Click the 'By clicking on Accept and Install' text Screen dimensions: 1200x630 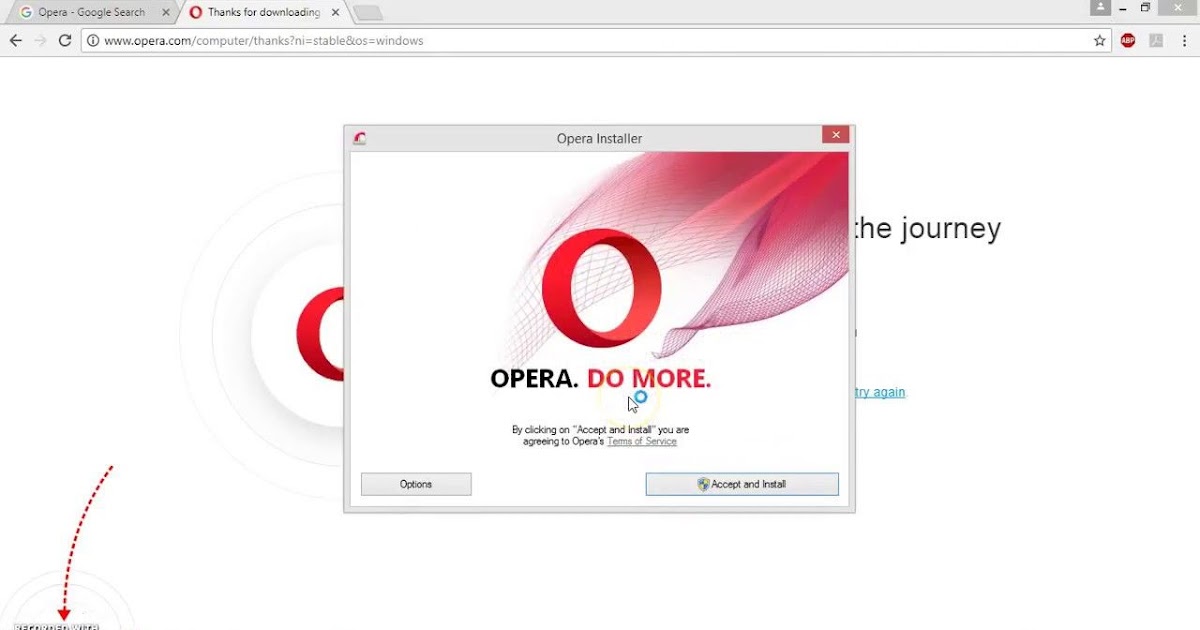[600, 436]
